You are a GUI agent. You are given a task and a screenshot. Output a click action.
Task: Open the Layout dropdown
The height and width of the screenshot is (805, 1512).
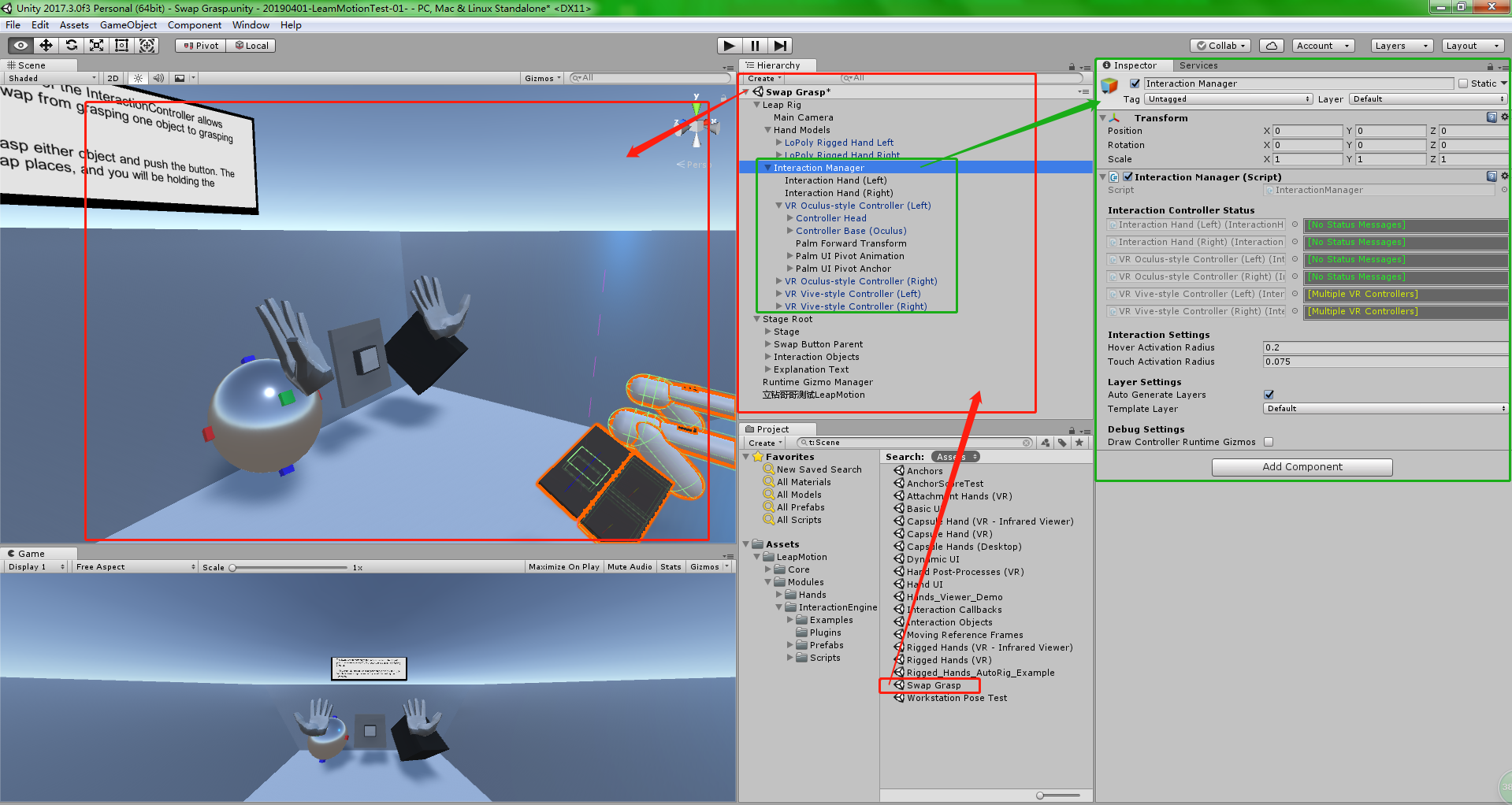coord(1472,45)
